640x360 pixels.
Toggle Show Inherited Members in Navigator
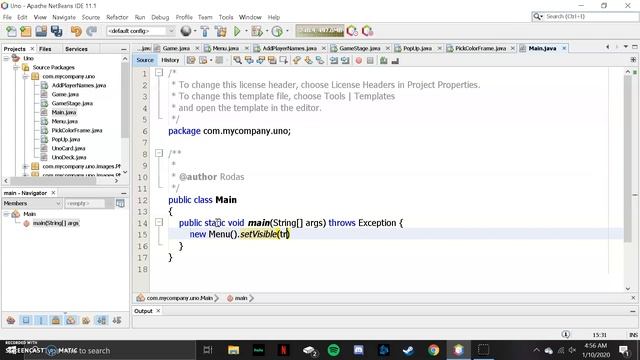point(11,320)
